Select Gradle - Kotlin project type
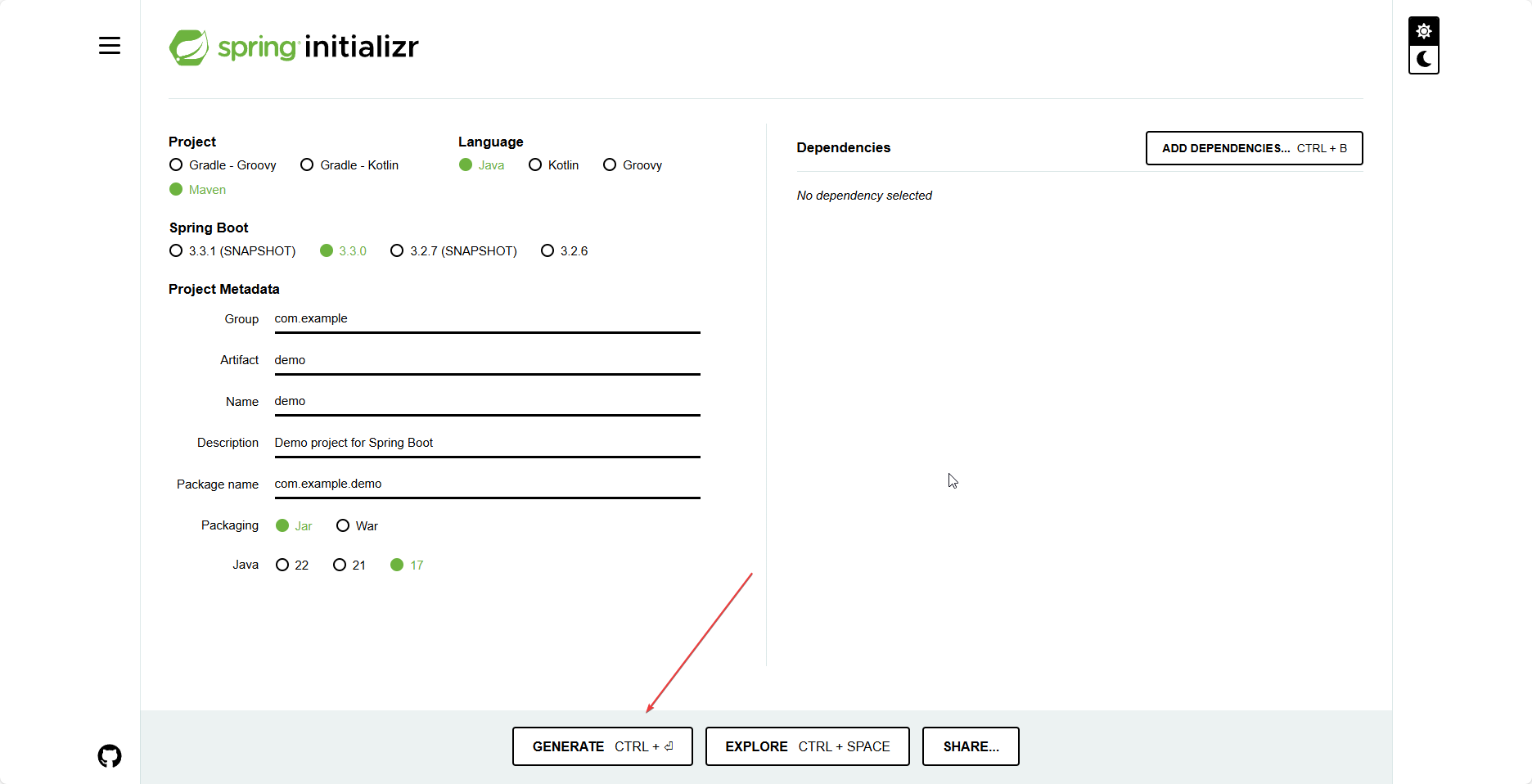The image size is (1532, 784). (349, 165)
